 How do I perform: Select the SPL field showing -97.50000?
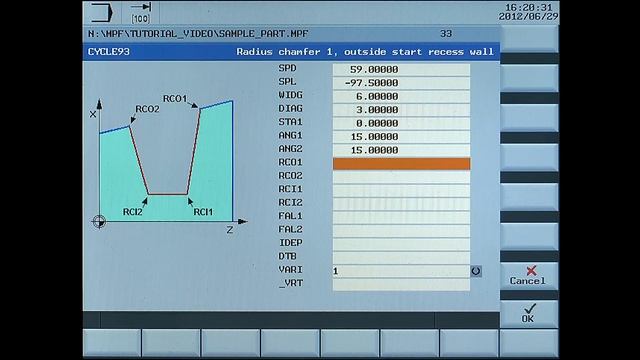coord(401,83)
